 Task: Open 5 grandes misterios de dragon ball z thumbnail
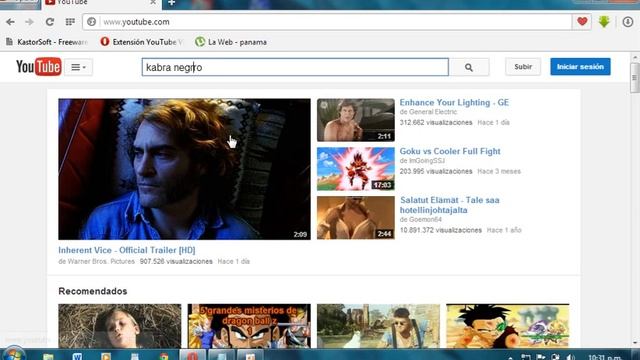point(249,326)
